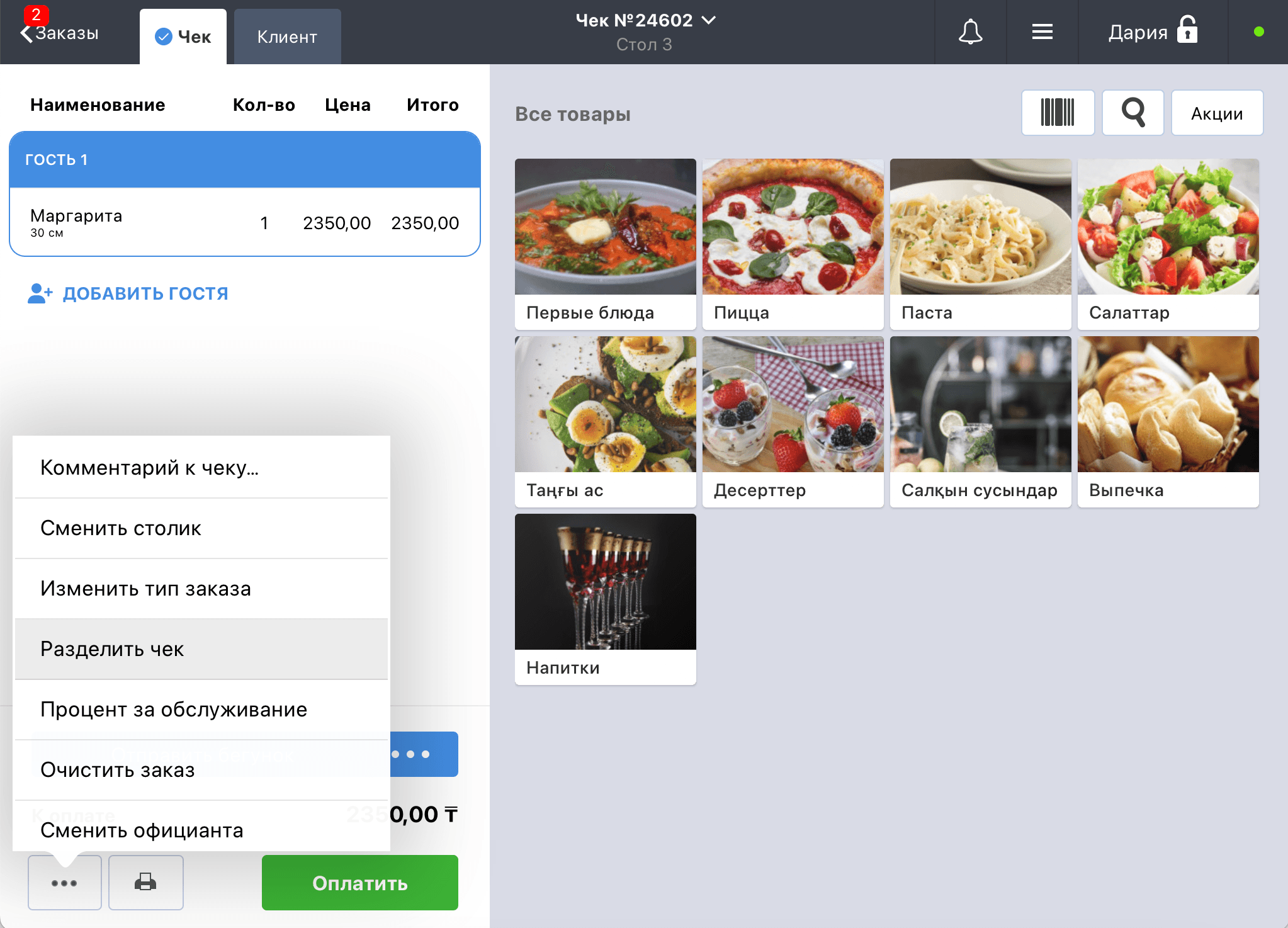Open the Салқын сусындар category
Screen dimensions: 1288x928
tap(980, 422)
